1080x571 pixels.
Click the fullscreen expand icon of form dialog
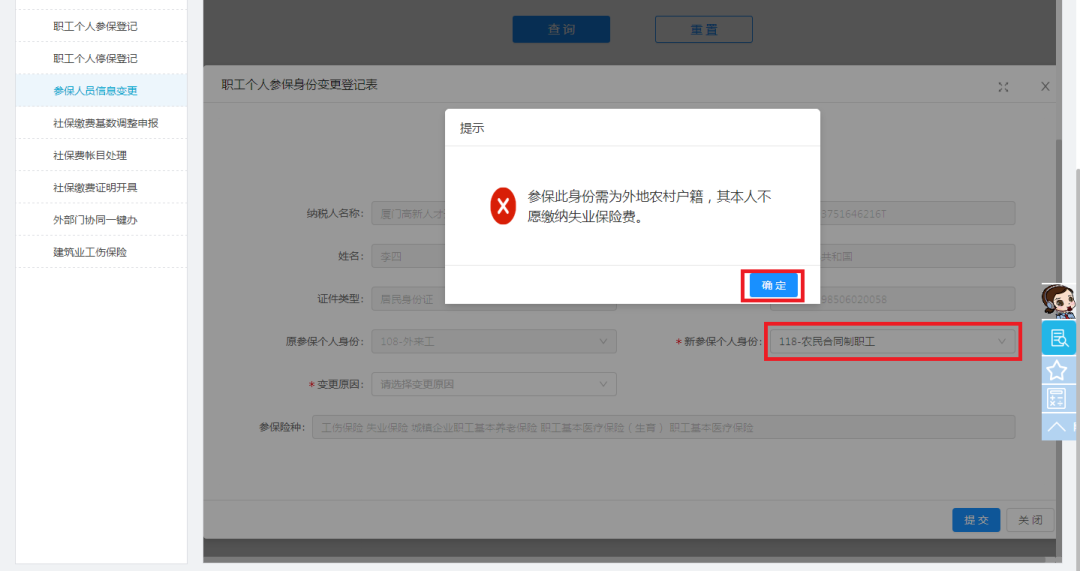pyautogui.click(x=1003, y=87)
